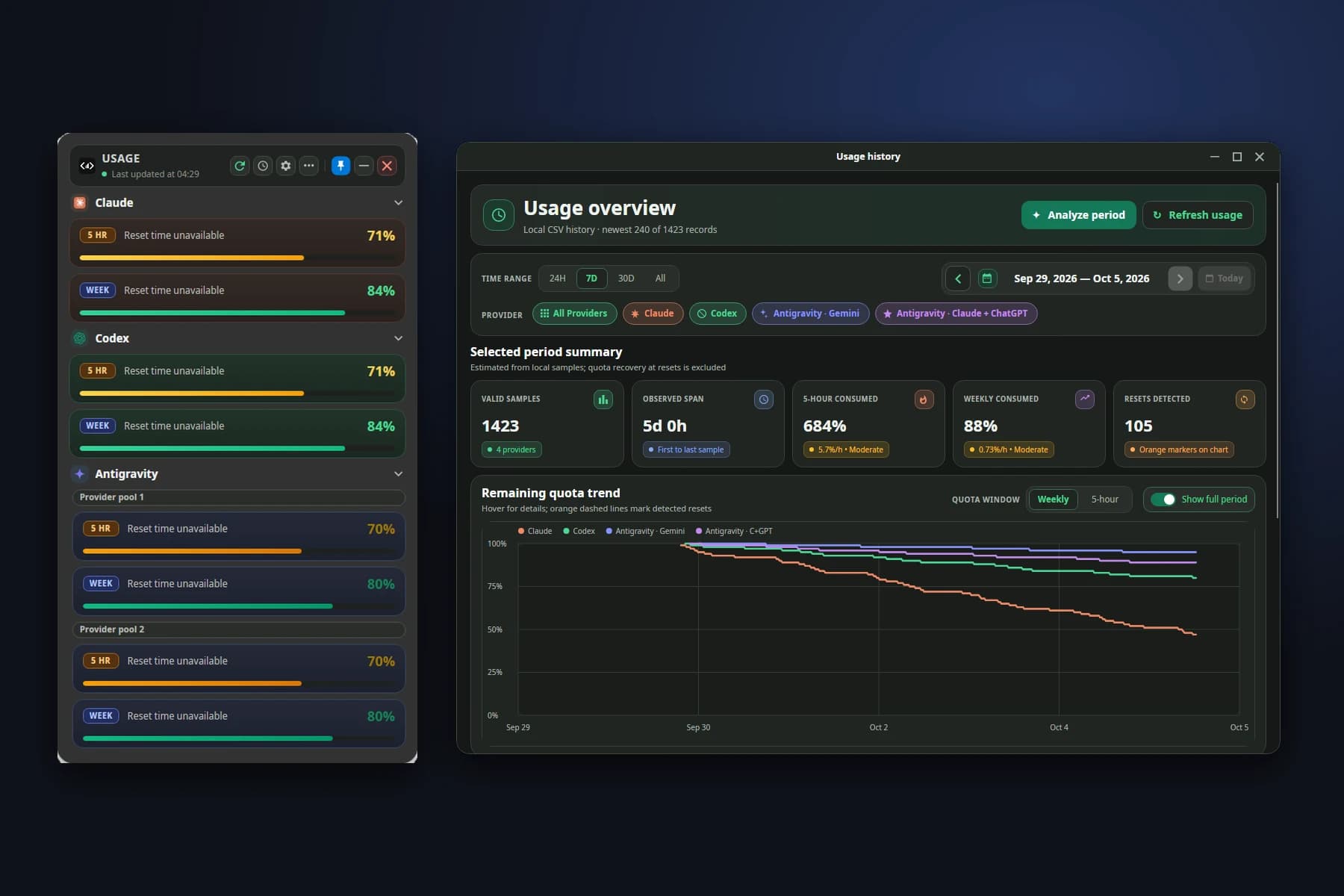Open the green calendar date picker icon
Viewport: 1344px width, 896px height.
(x=987, y=279)
